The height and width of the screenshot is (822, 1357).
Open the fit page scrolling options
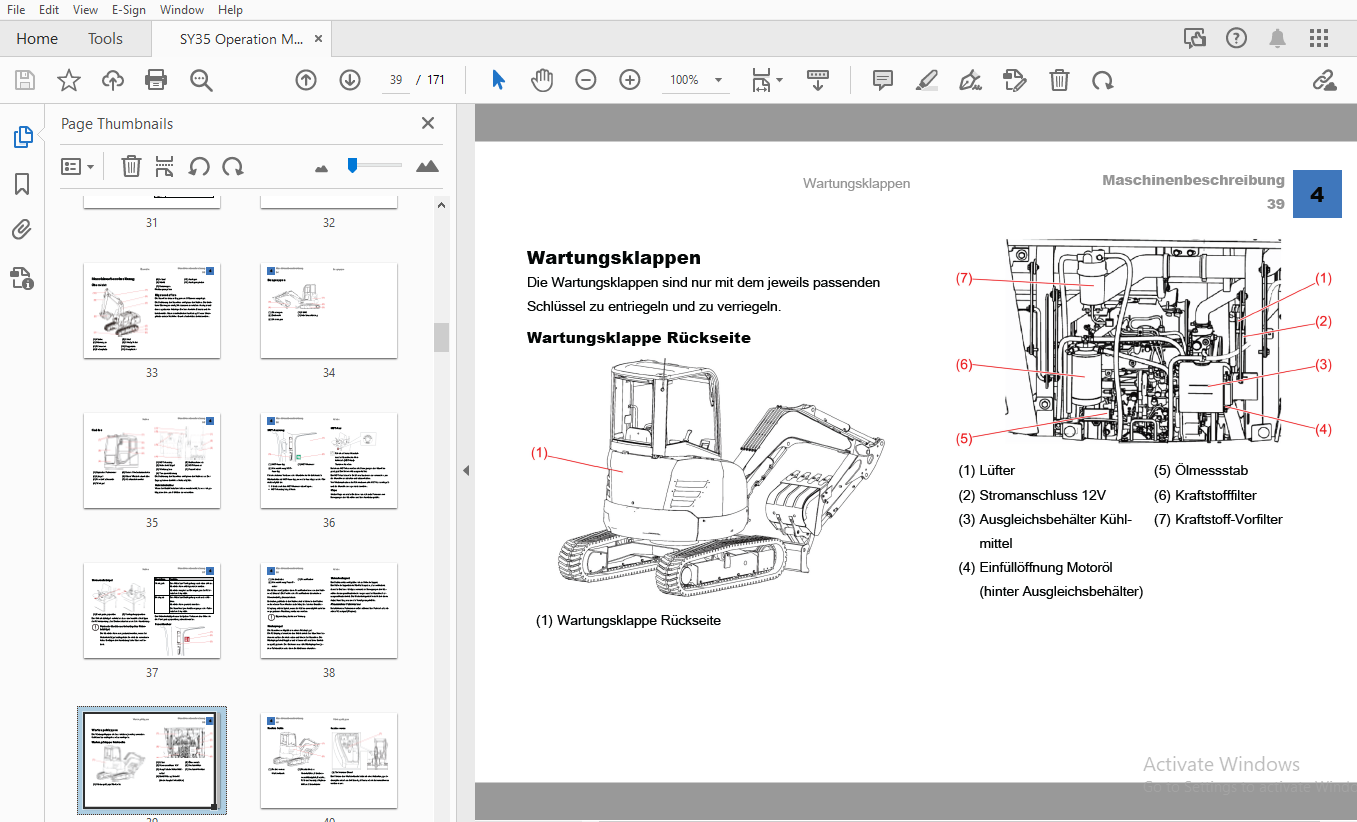(767, 80)
